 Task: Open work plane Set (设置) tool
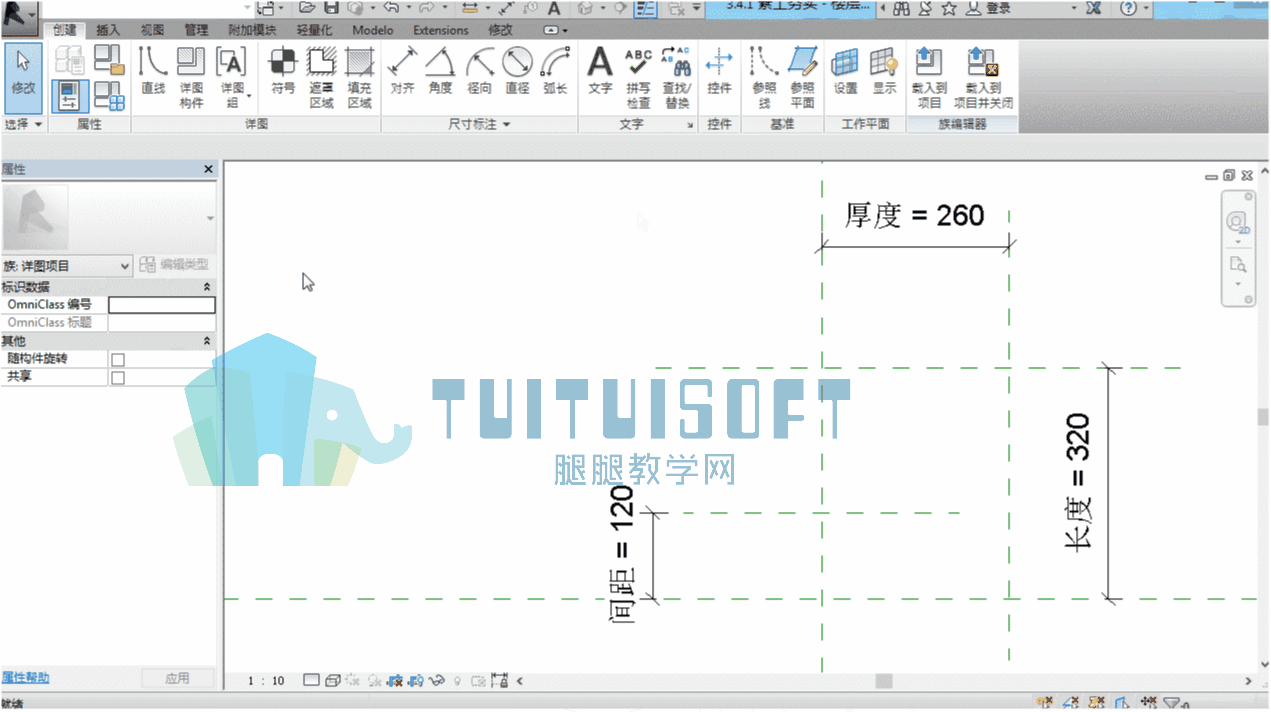846,71
